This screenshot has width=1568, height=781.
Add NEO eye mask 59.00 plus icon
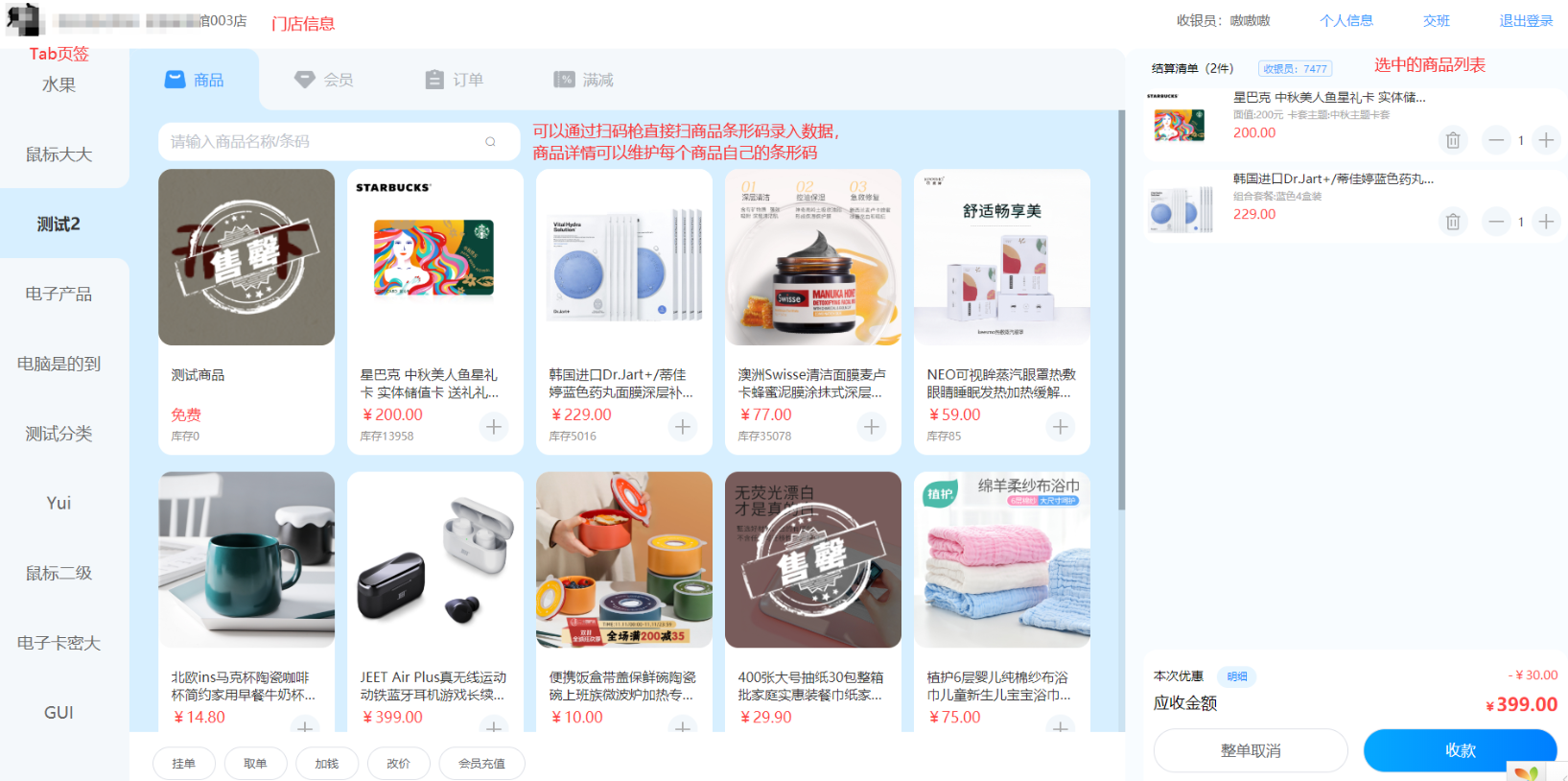point(1061,427)
